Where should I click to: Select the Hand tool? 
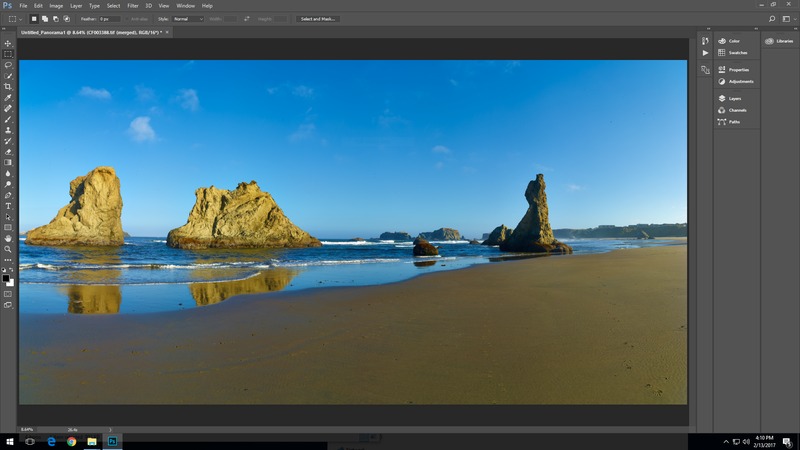point(8,238)
